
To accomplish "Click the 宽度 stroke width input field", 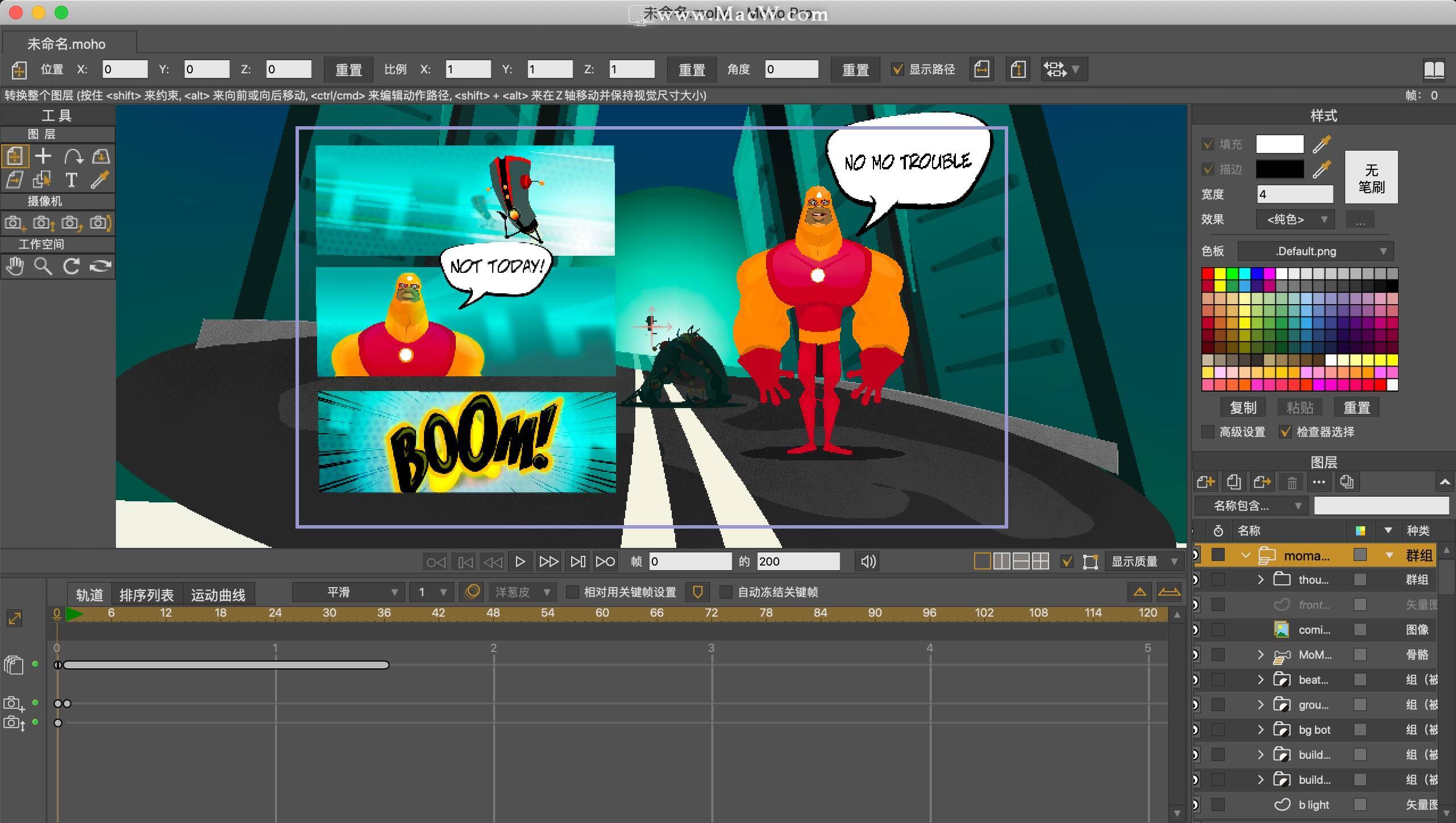I will pos(1295,194).
